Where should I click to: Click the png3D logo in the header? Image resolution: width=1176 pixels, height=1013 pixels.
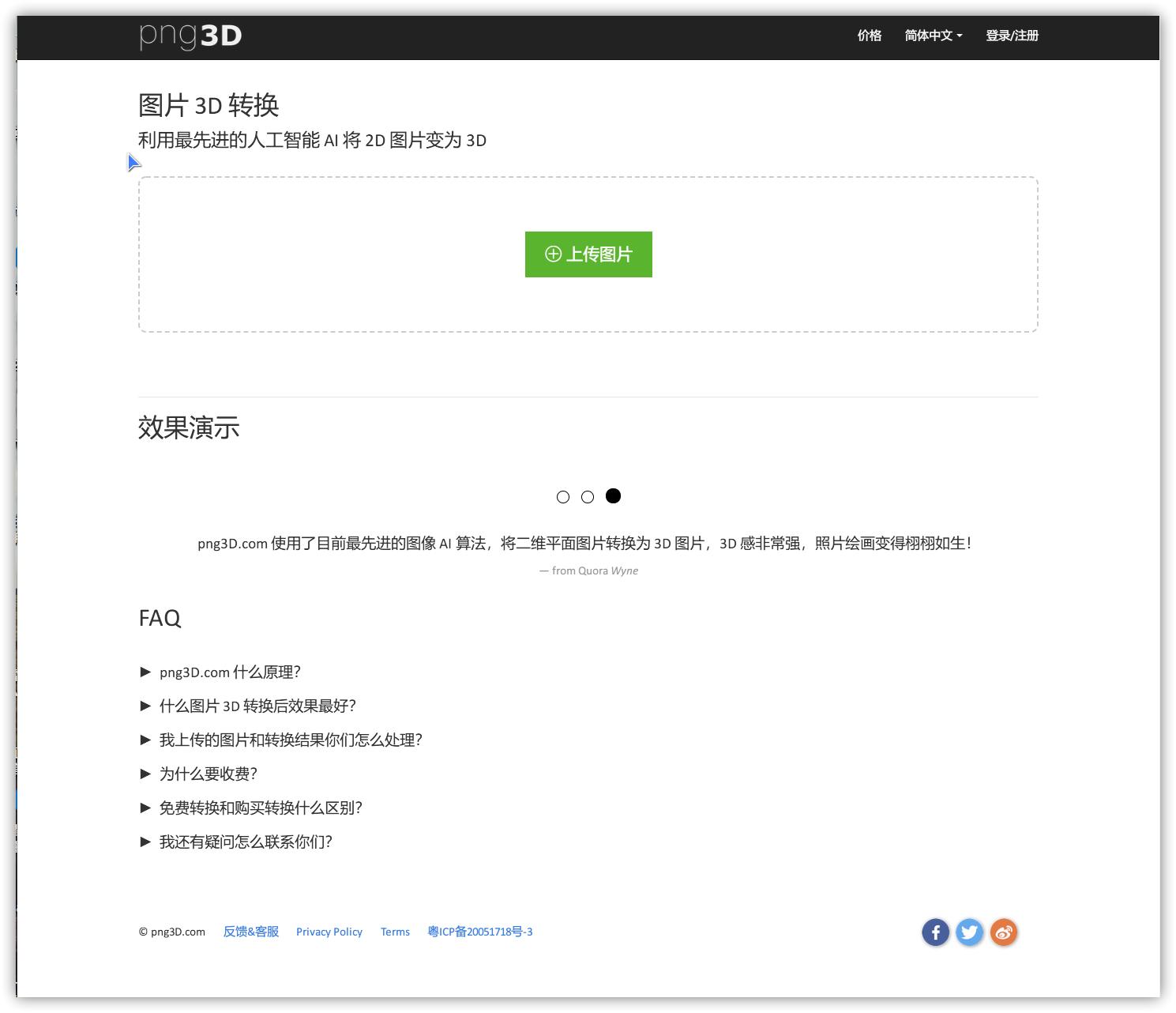click(190, 35)
